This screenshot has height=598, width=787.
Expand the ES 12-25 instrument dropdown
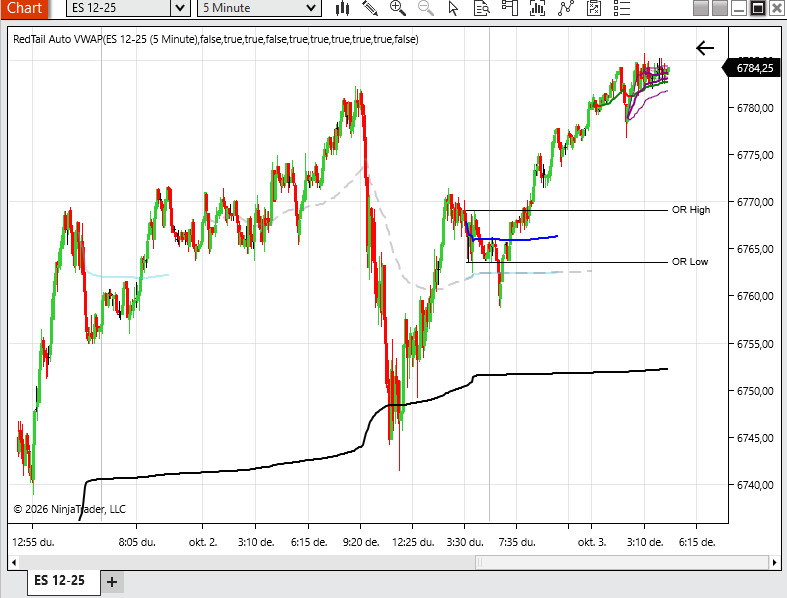(179, 8)
